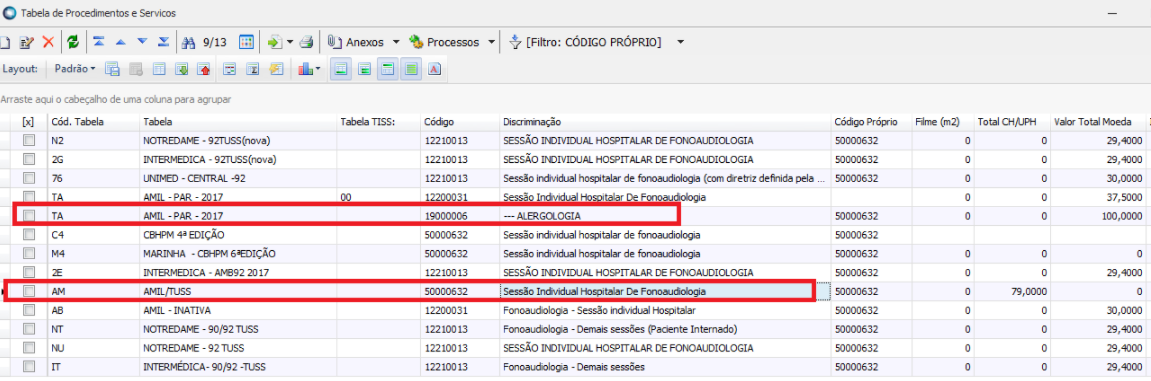Viewport: 1151px width, 381px height.
Task: Click the grid view icon beside 9/13
Action: (x=247, y=43)
